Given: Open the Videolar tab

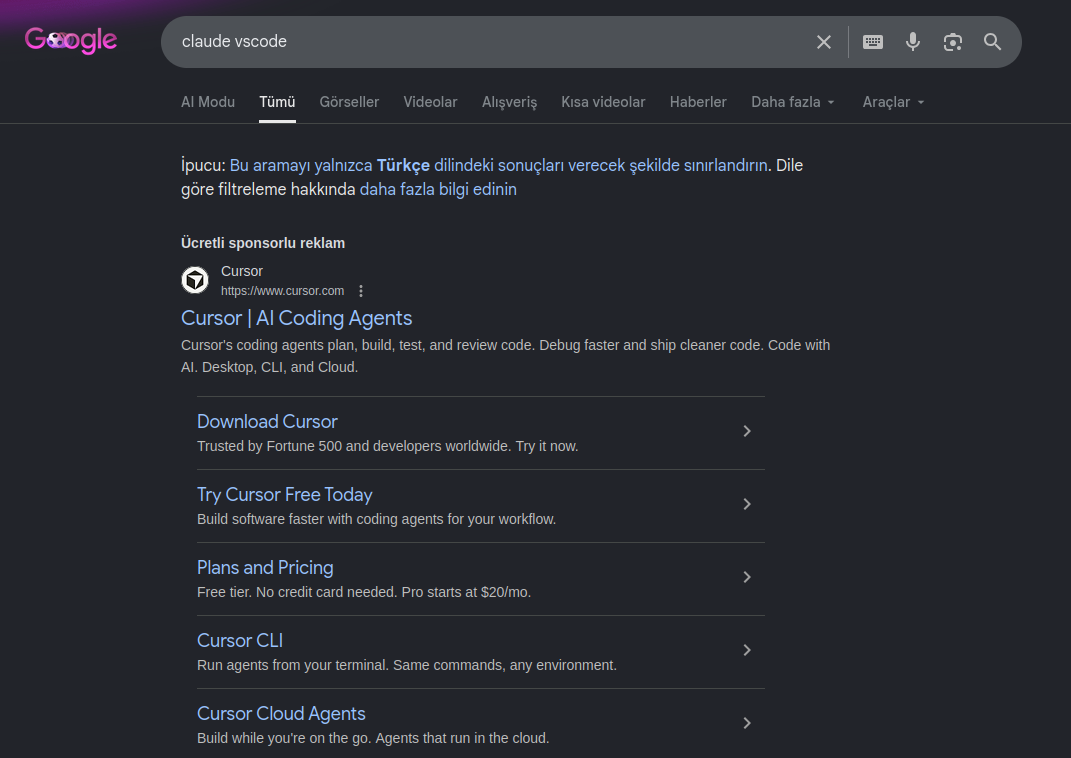Looking at the screenshot, I should [x=430, y=102].
